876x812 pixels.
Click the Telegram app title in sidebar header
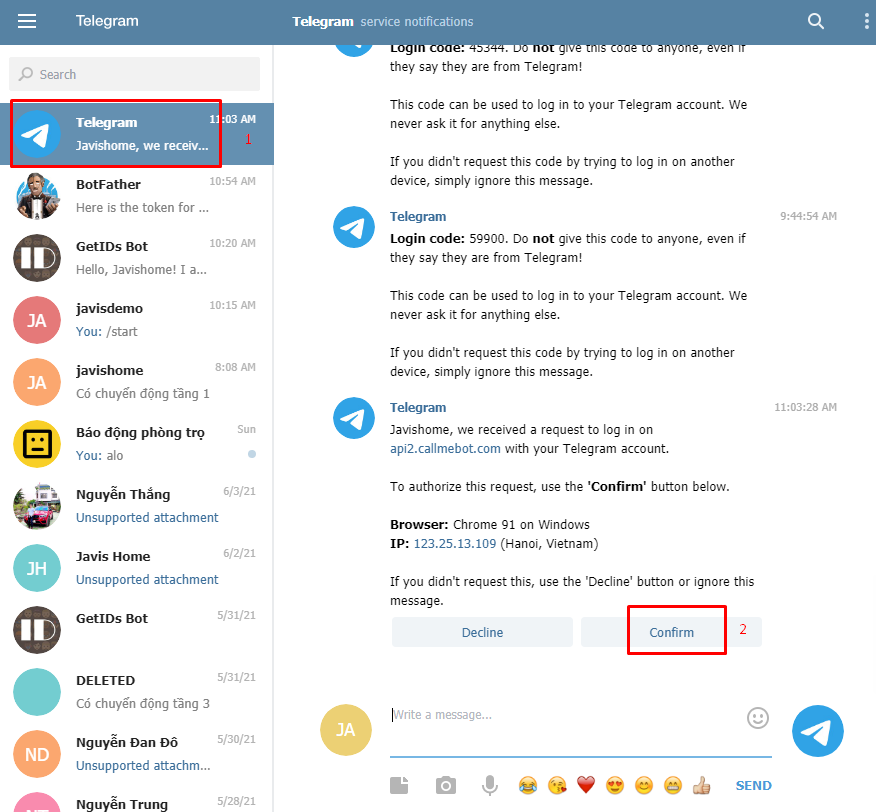107,21
